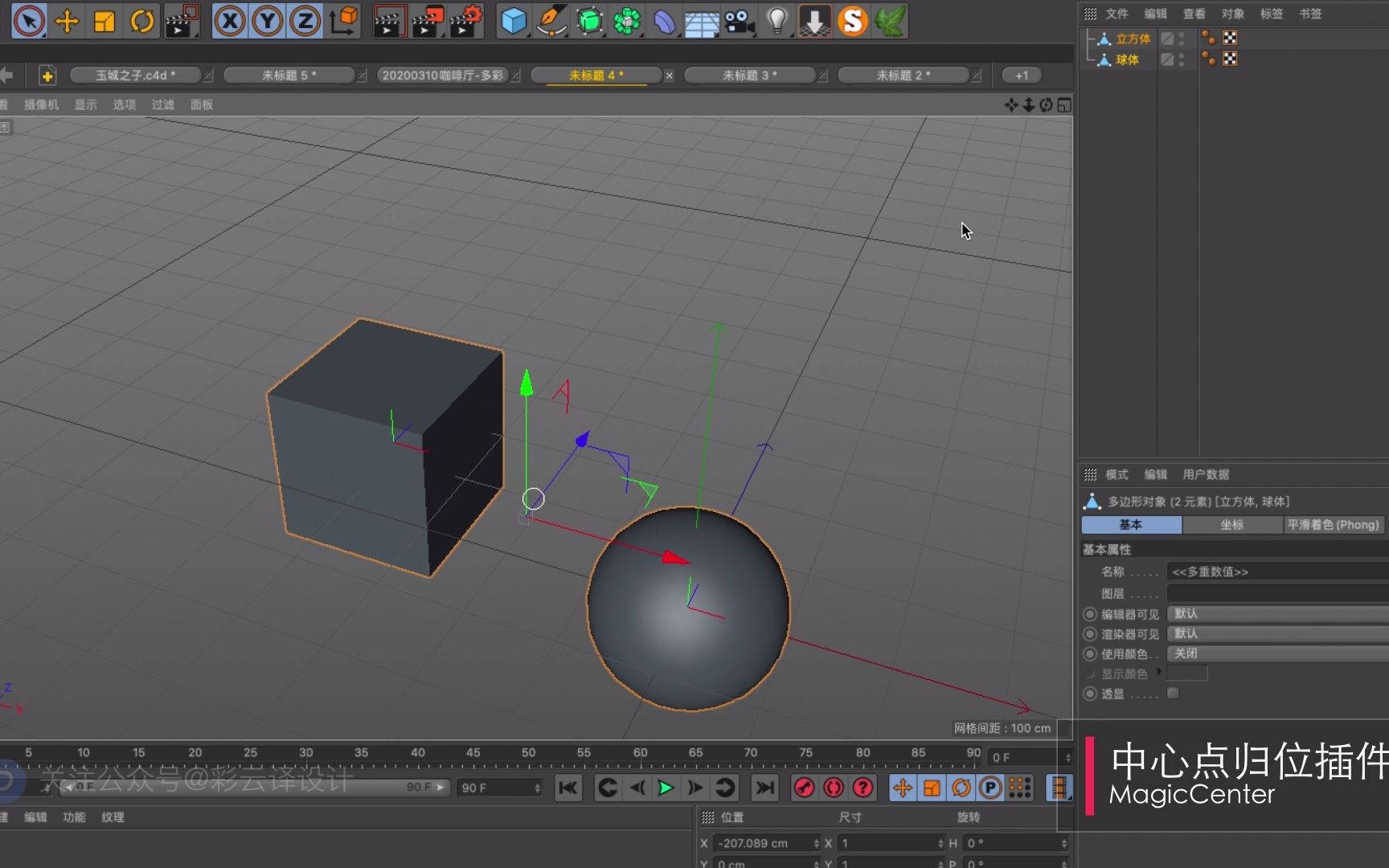
Task: Add a floor environment object
Action: (702, 23)
